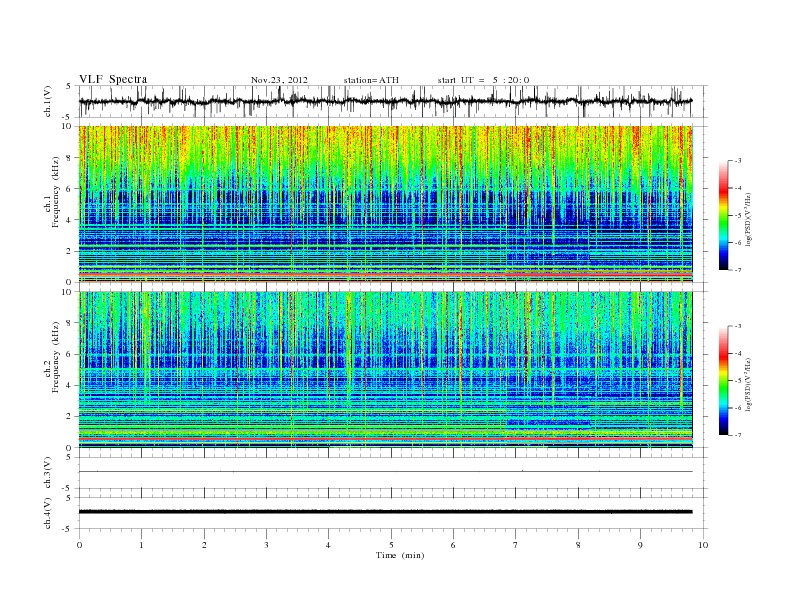Click the ch.2 log(PSD) colorbar label

coord(749,385)
